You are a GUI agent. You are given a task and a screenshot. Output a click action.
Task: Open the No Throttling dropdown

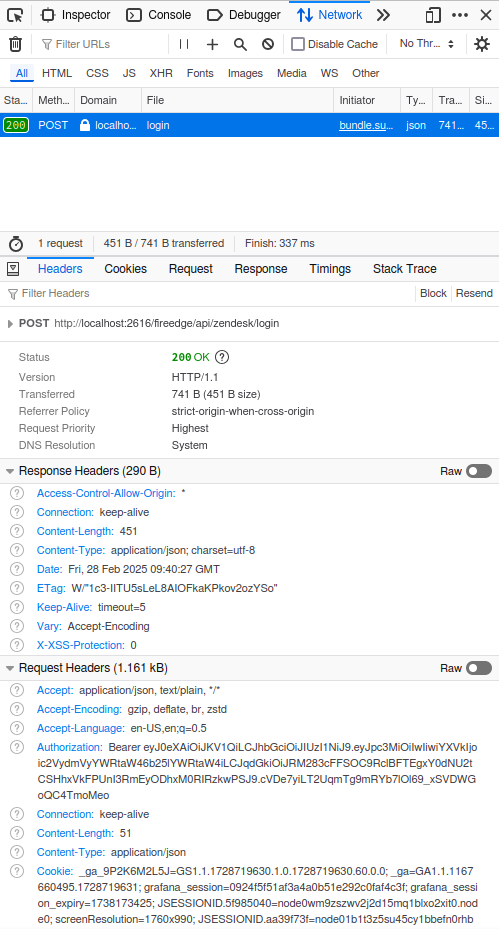click(427, 44)
